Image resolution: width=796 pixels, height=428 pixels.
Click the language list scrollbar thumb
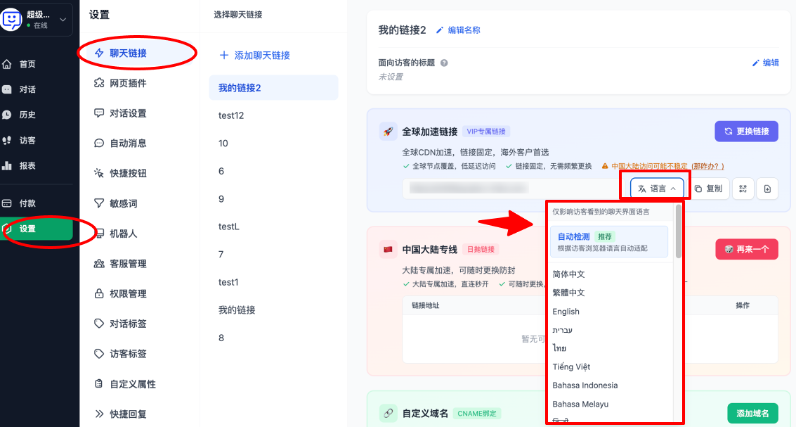[x=678, y=231]
